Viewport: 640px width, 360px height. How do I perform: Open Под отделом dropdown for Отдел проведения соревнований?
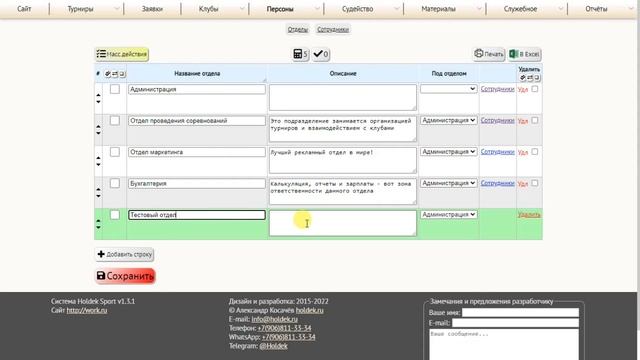tap(449, 120)
